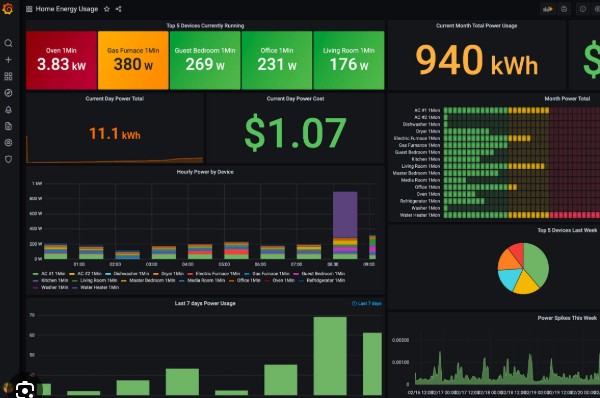Click the document page icon in sidebar

click(x=8, y=126)
